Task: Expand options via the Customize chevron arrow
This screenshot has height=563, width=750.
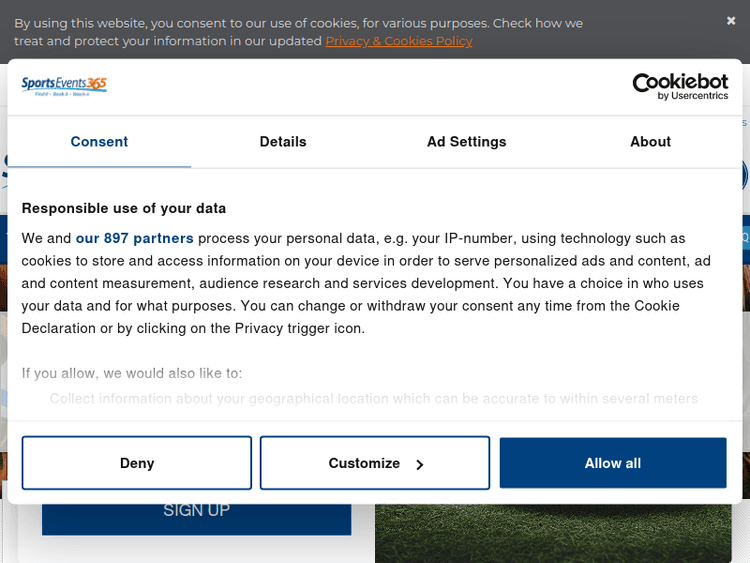Action: (x=420, y=464)
